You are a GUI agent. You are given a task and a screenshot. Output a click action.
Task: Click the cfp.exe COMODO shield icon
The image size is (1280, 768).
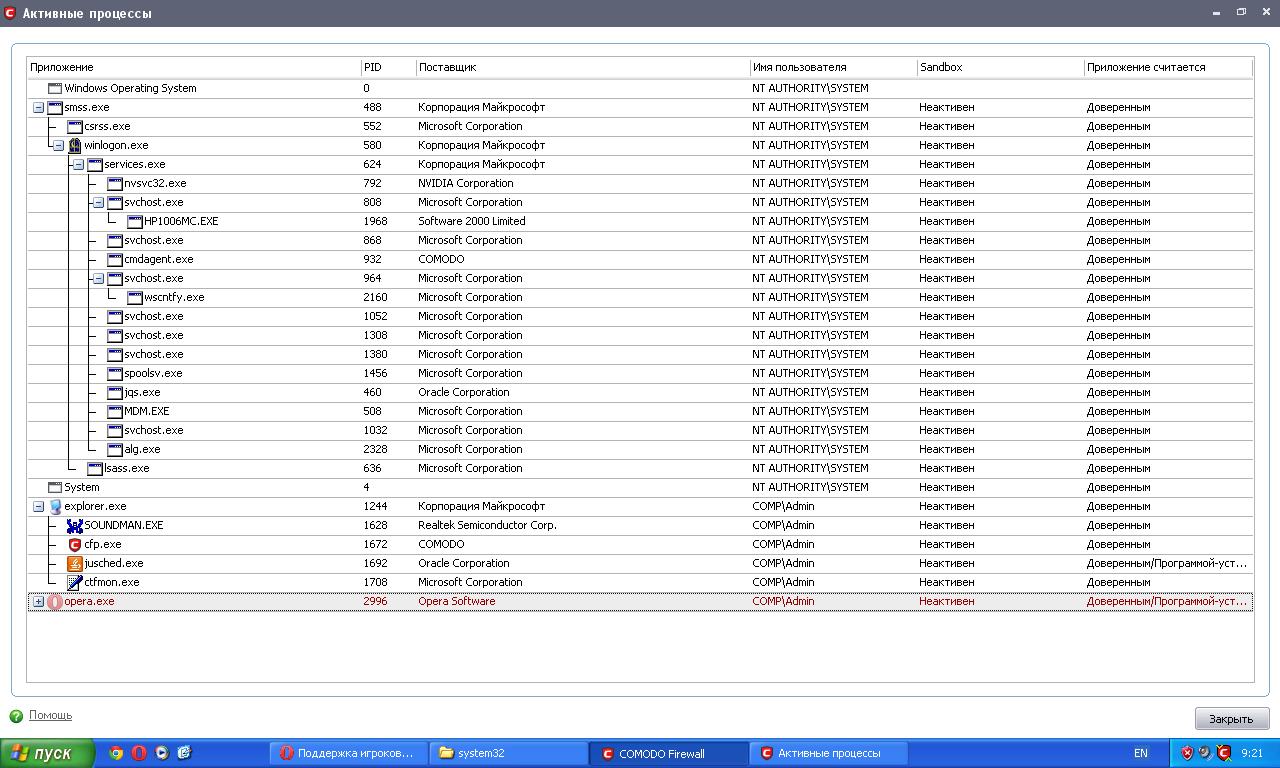click(74, 544)
